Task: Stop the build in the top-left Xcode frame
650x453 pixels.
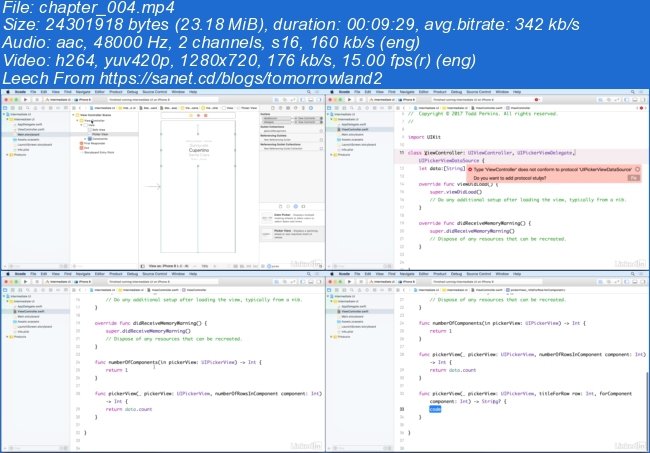Action: [x=36, y=100]
